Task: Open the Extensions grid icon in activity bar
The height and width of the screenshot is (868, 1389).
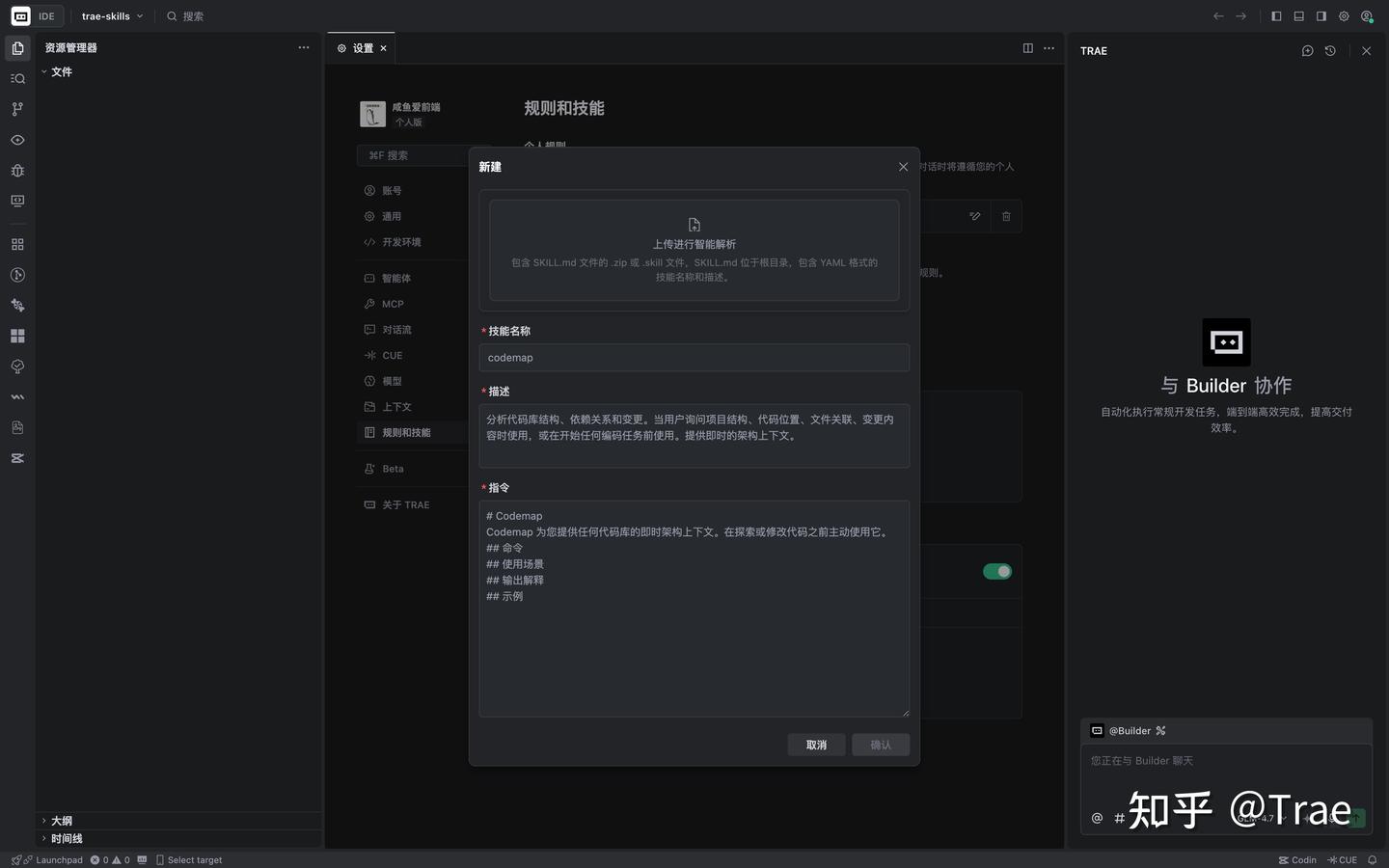Action: click(x=17, y=245)
